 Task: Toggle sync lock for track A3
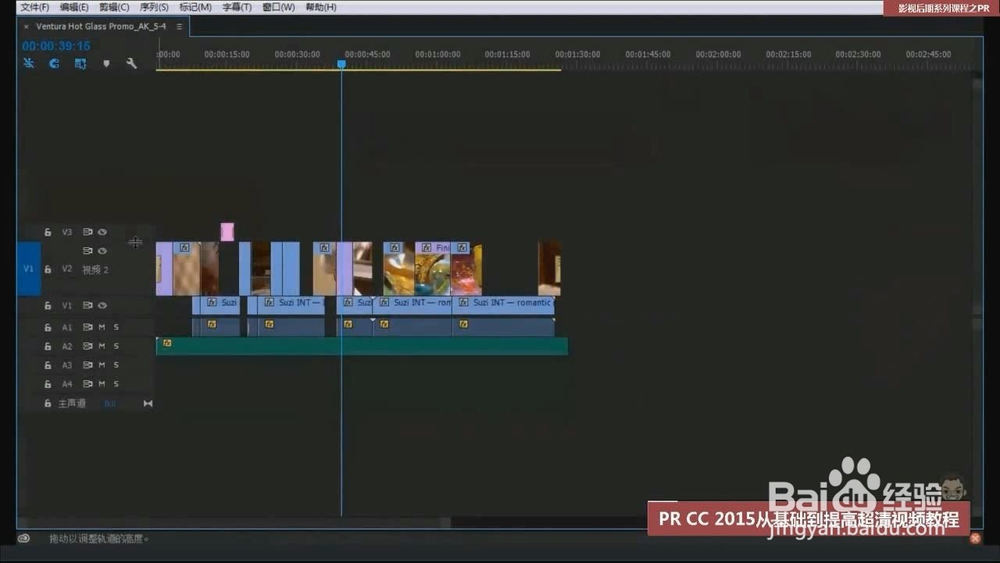[87, 365]
